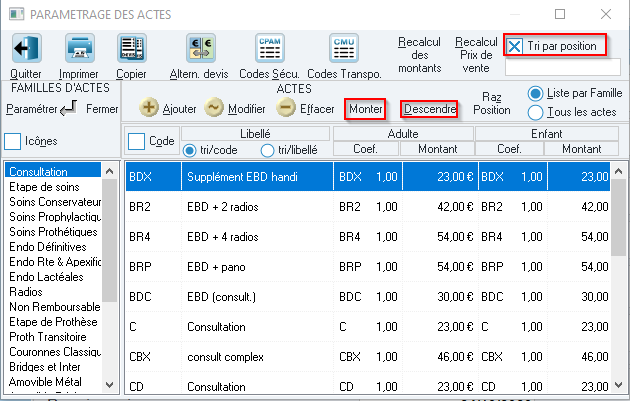Viewport: 630px width, 401px height.
Task: Choose Tous les actes option
Action: [535, 113]
